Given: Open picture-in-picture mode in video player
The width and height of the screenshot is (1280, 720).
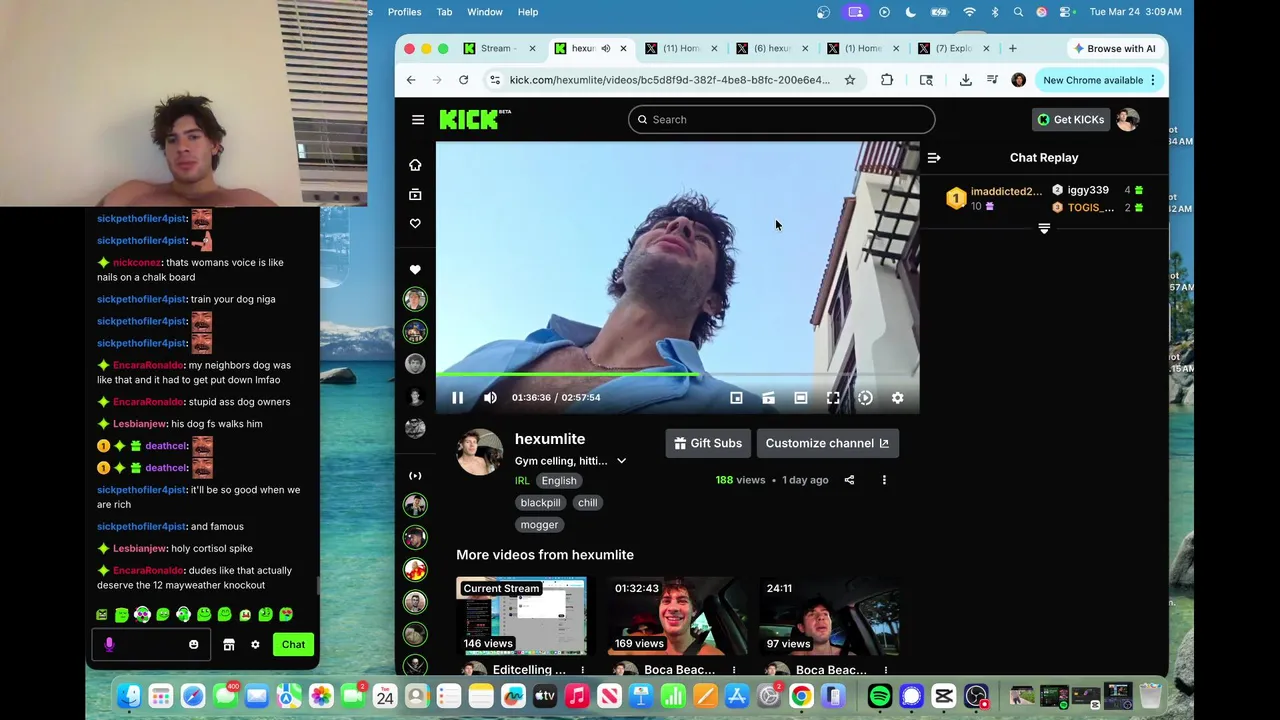Looking at the screenshot, I should coord(736,398).
